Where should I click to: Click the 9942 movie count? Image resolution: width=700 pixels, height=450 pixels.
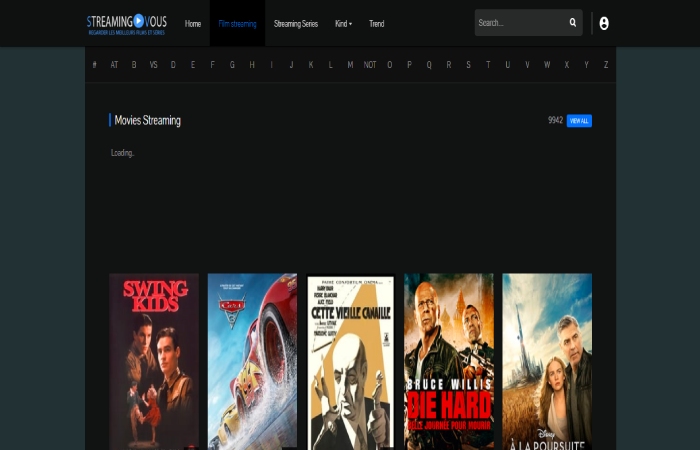coord(555,120)
